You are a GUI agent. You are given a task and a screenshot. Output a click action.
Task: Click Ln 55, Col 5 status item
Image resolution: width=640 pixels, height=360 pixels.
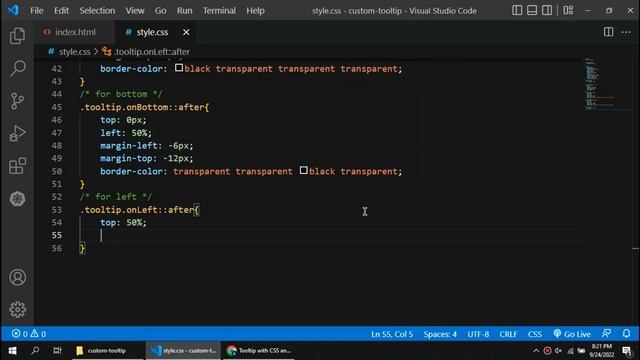point(392,334)
